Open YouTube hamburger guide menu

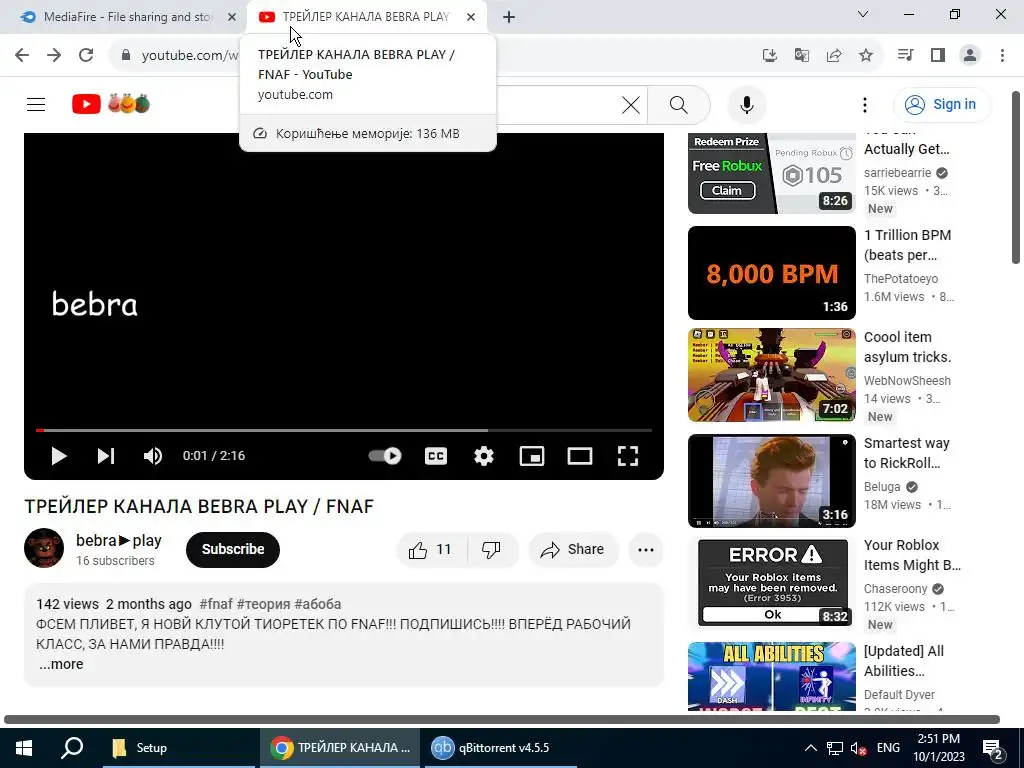click(x=36, y=104)
